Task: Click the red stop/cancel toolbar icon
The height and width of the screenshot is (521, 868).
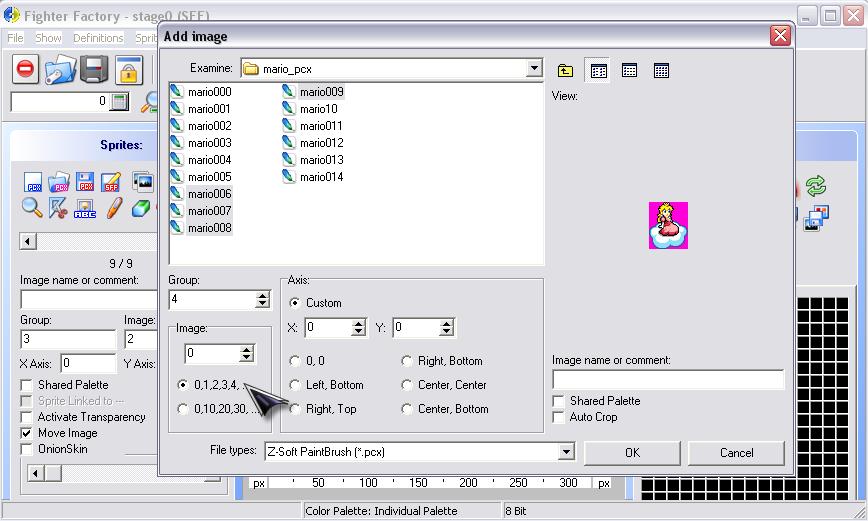Action: [x=26, y=70]
